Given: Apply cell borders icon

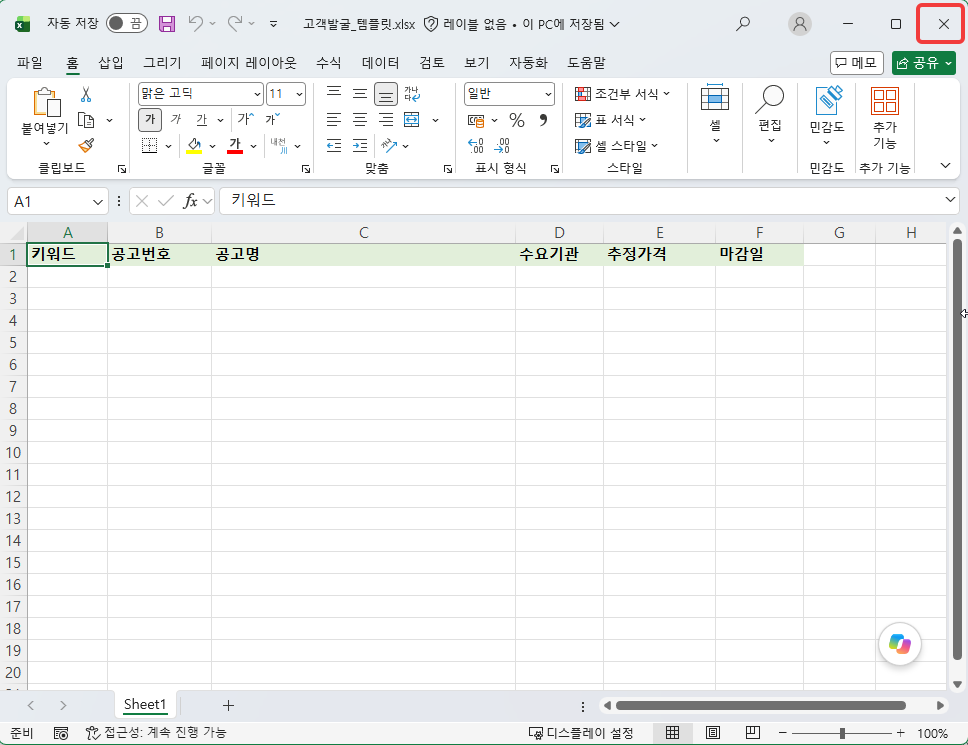Looking at the screenshot, I should [149, 146].
